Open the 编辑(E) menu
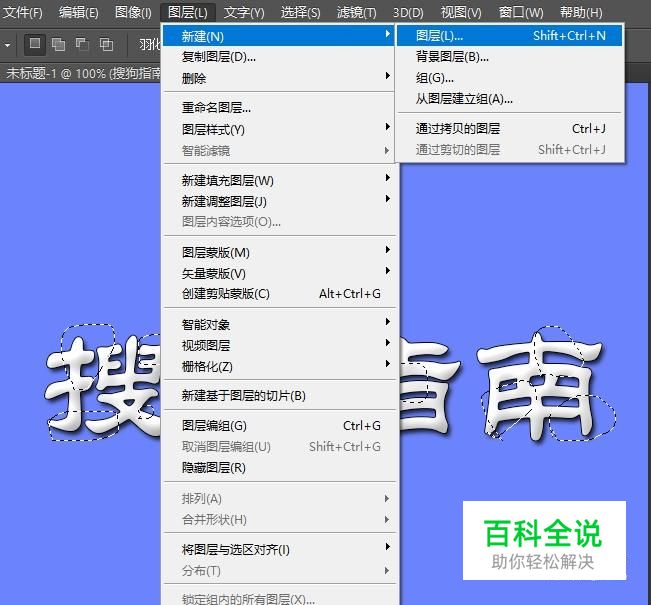The width and height of the screenshot is (651, 605). [78, 12]
